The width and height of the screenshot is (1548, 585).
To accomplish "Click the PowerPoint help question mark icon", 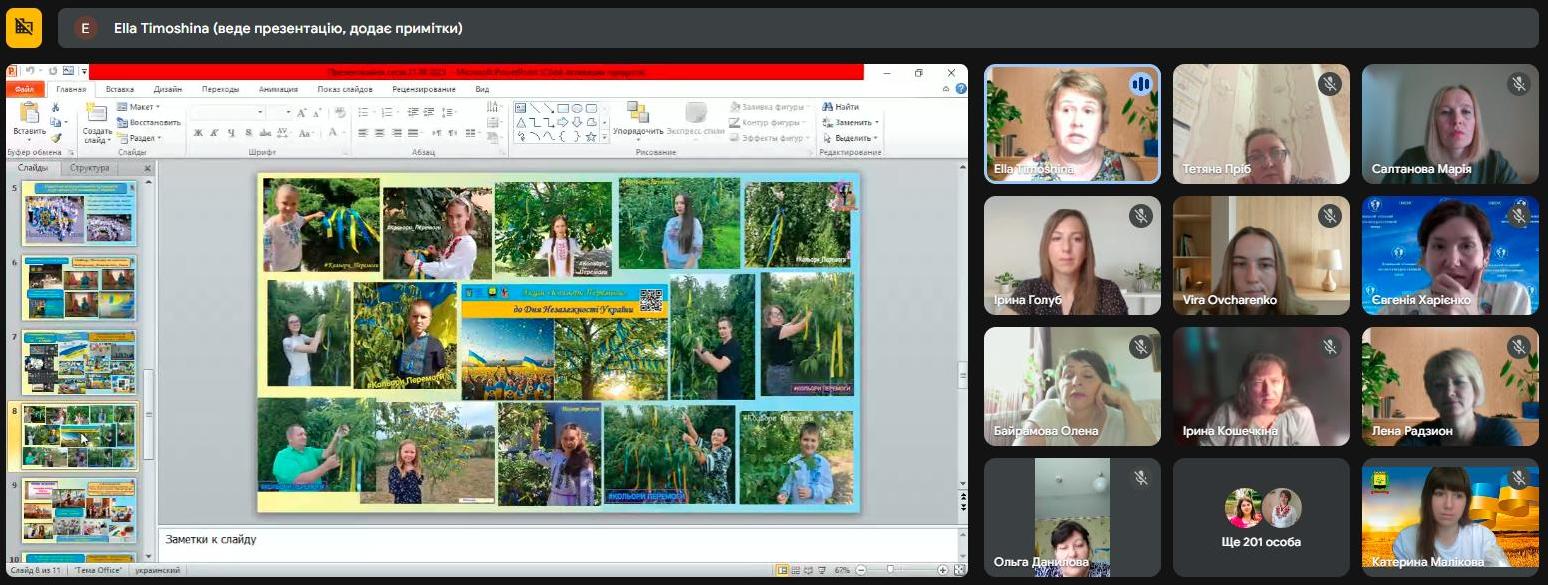I will [961, 88].
